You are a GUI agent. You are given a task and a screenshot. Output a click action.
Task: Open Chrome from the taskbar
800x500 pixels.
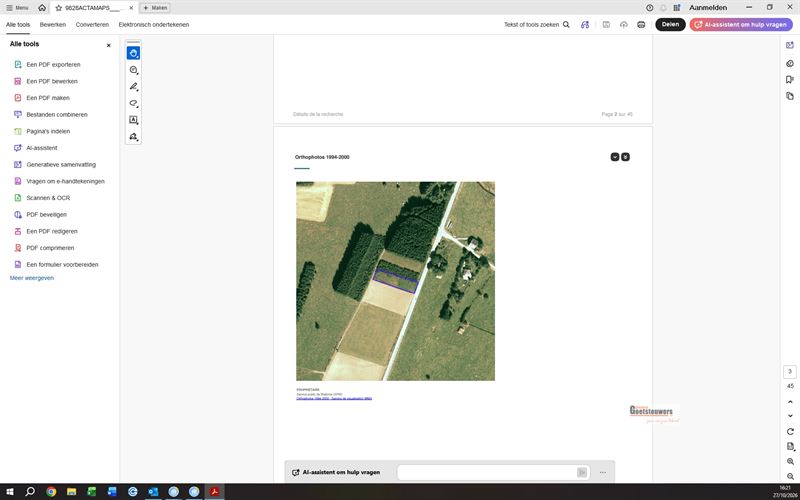click(x=51, y=492)
